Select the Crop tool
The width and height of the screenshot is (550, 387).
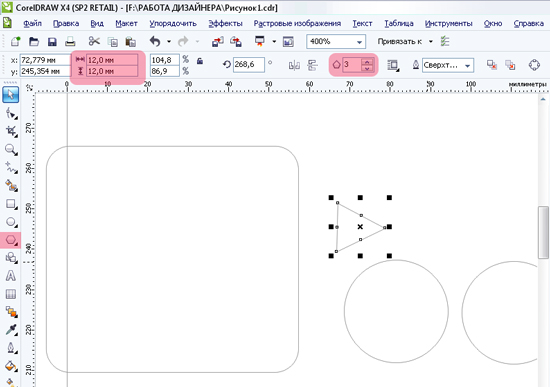click(x=11, y=131)
